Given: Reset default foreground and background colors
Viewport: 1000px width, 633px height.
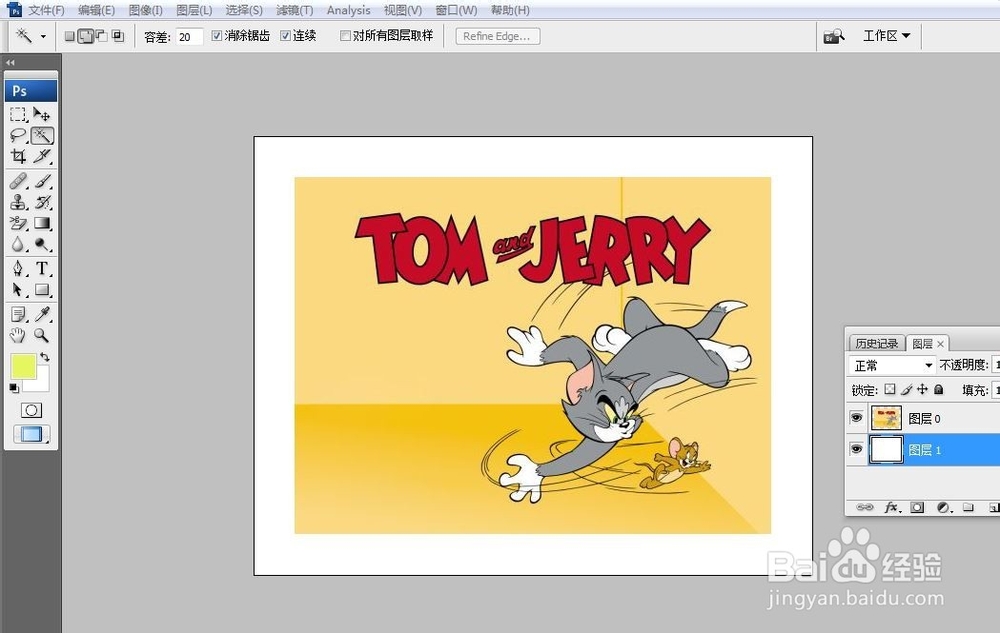Looking at the screenshot, I should [14, 388].
